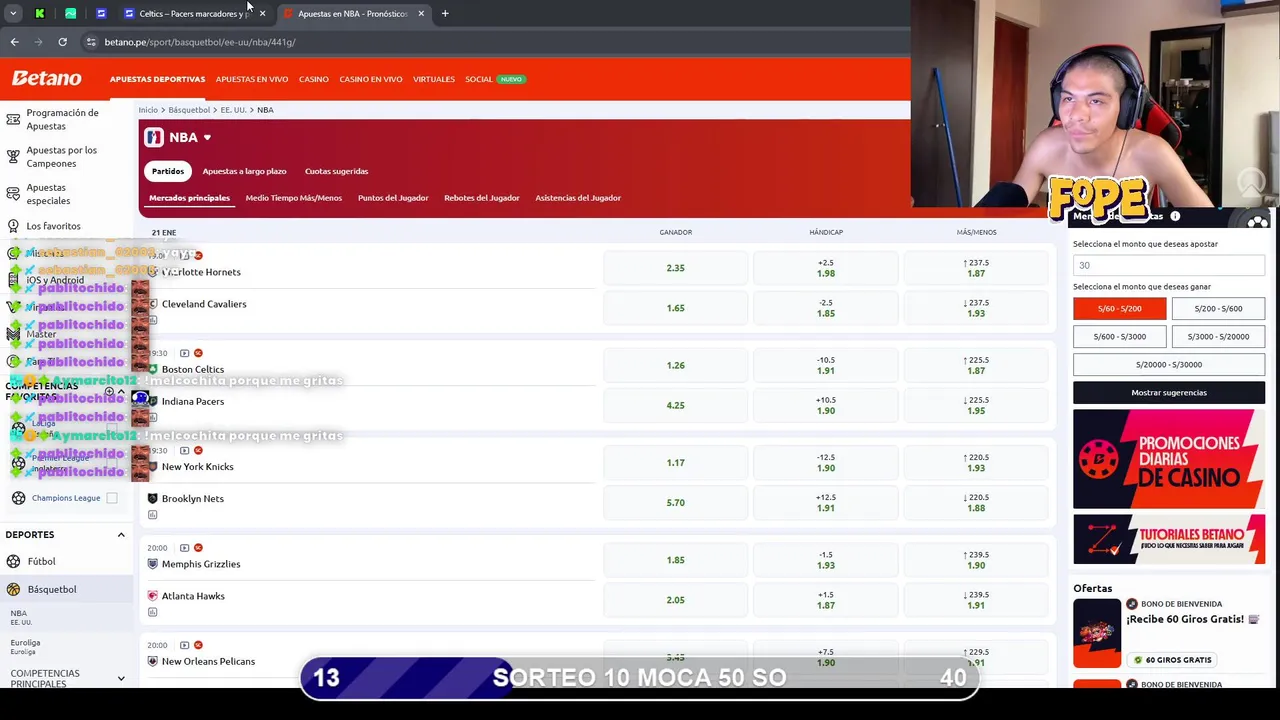Select Knicks handicap -12.5 at 1.90
The width and height of the screenshot is (1280, 720).
826,463
